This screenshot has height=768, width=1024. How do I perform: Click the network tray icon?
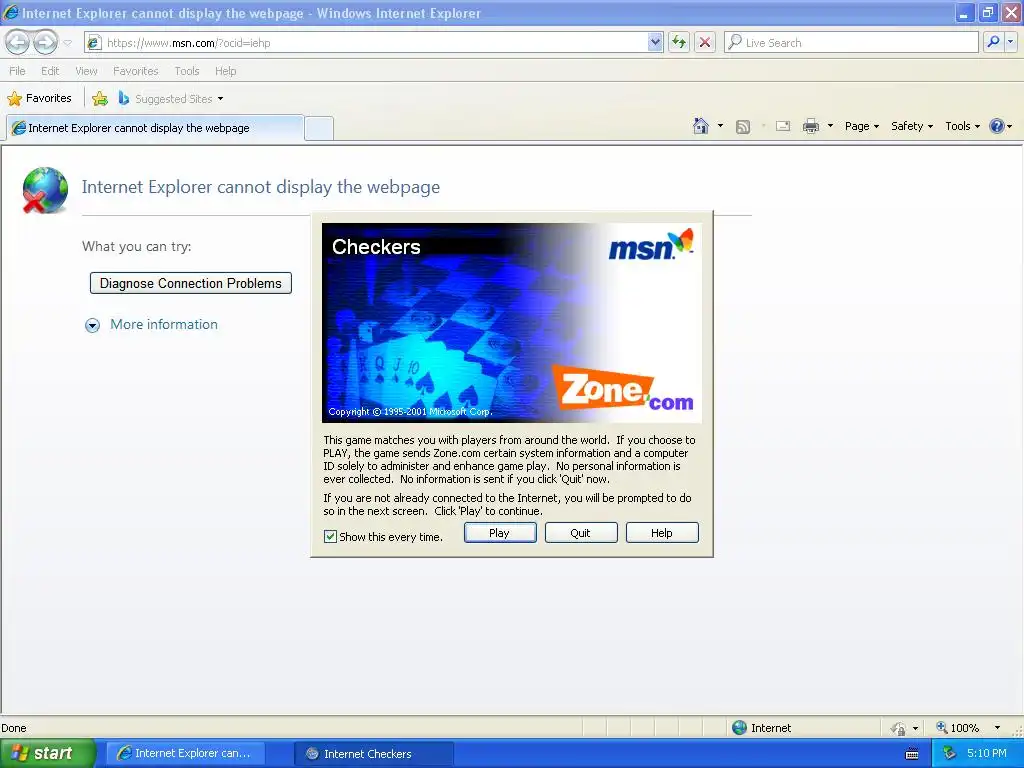coord(950,754)
